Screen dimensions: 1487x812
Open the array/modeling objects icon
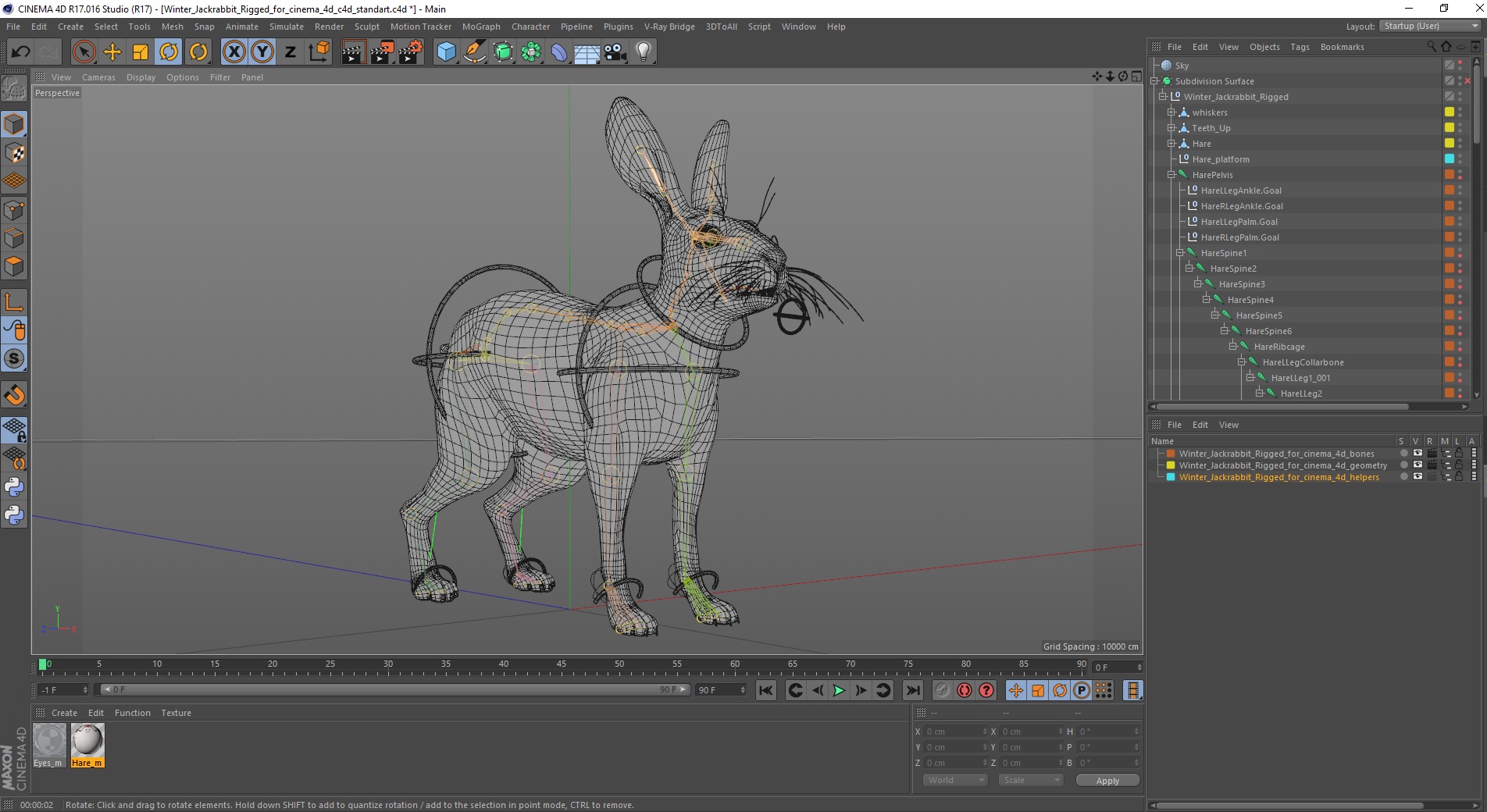pos(531,52)
